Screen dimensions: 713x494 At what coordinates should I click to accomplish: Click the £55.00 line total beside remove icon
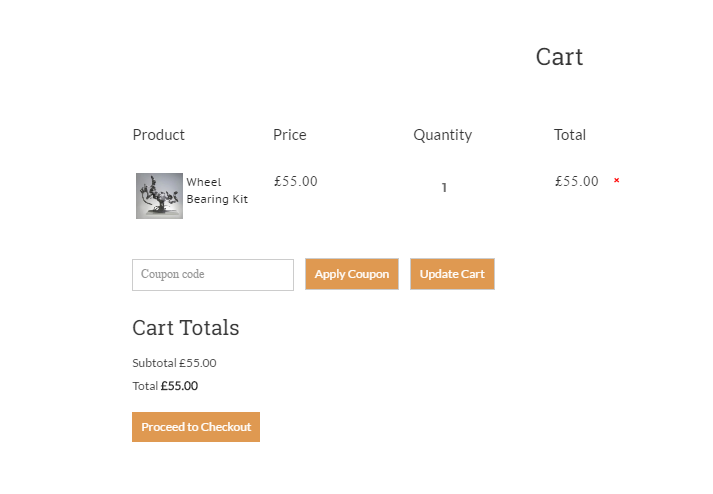577,181
